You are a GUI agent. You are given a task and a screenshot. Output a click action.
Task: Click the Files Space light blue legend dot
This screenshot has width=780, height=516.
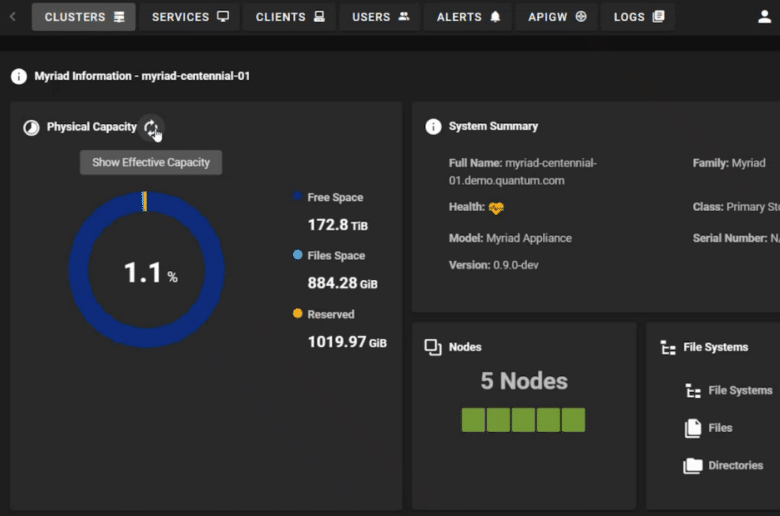click(x=297, y=255)
